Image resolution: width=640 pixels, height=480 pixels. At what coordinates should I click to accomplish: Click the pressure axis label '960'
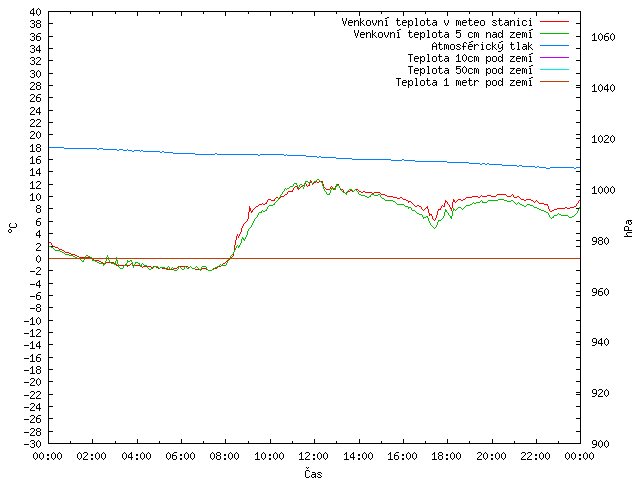click(600, 292)
